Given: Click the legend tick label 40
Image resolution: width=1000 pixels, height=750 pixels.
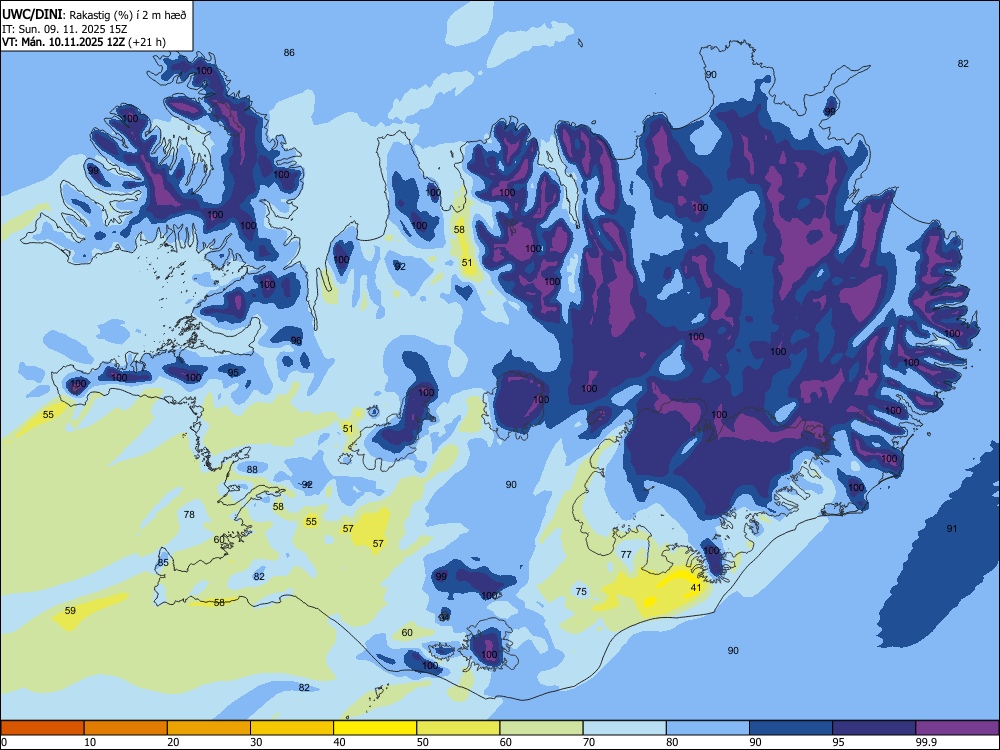Looking at the screenshot, I should click(x=340, y=742).
